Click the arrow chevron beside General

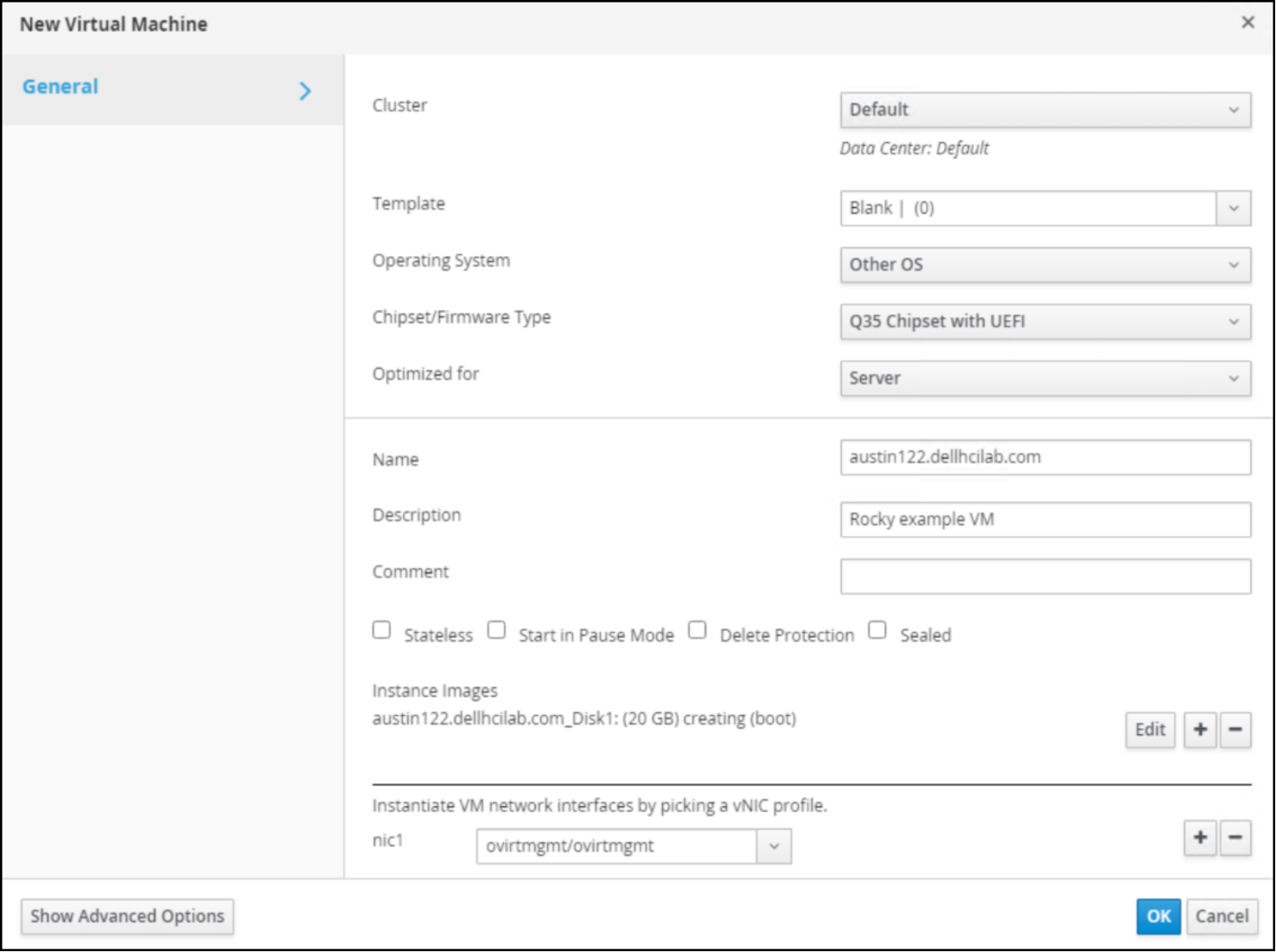click(305, 90)
